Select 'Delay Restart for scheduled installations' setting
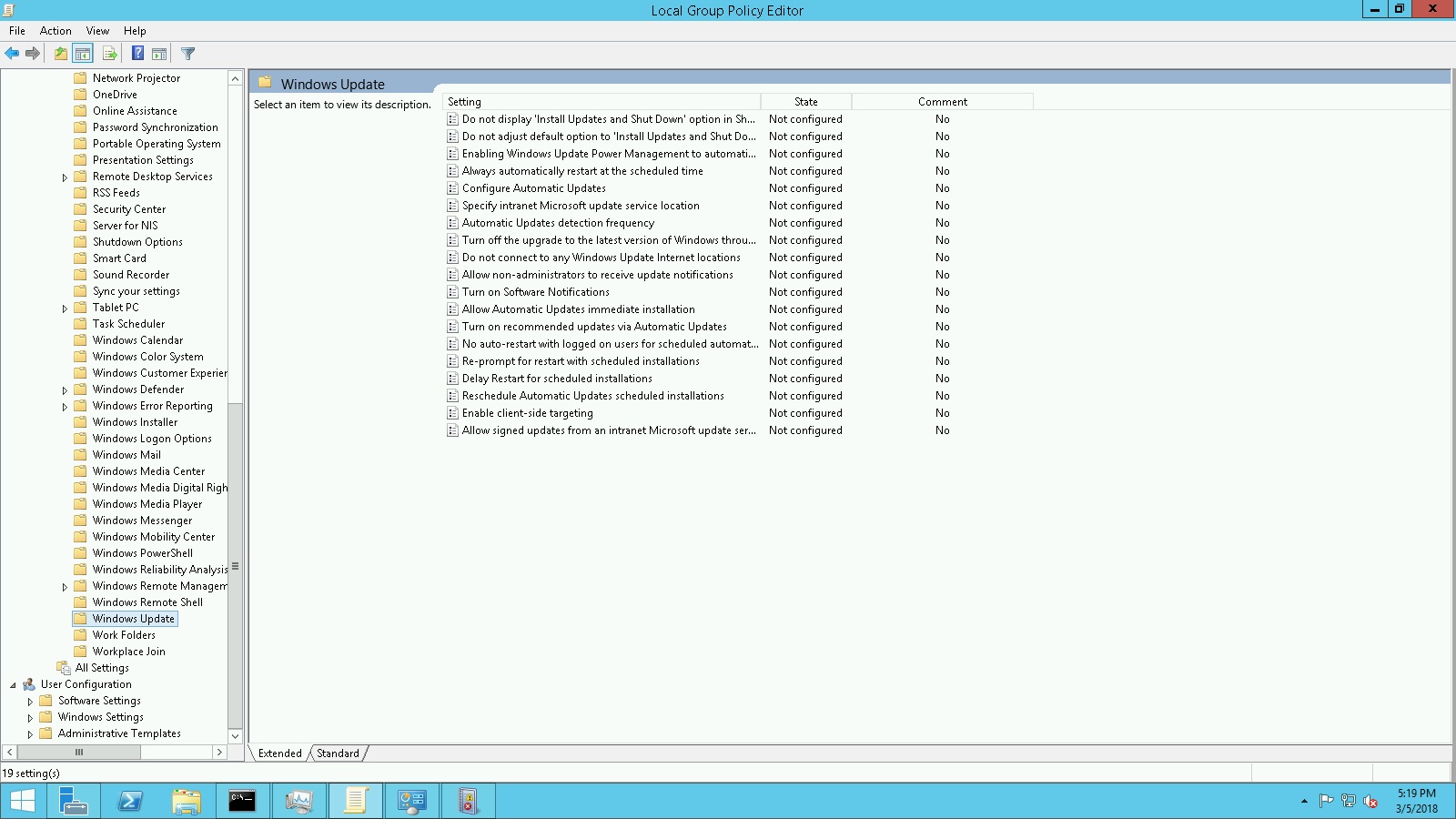This screenshot has height=819, width=1456. pyautogui.click(x=557, y=379)
